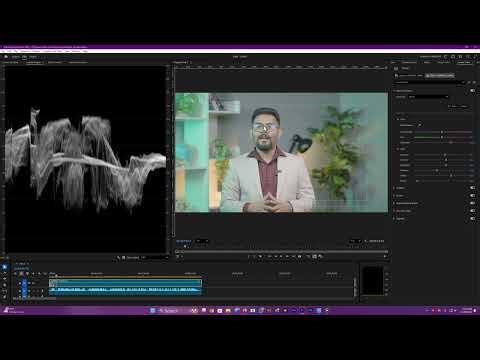Click the White Balance eyedropper
This screenshot has height=360, width=480.
pyautogui.click(x=420, y=125)
